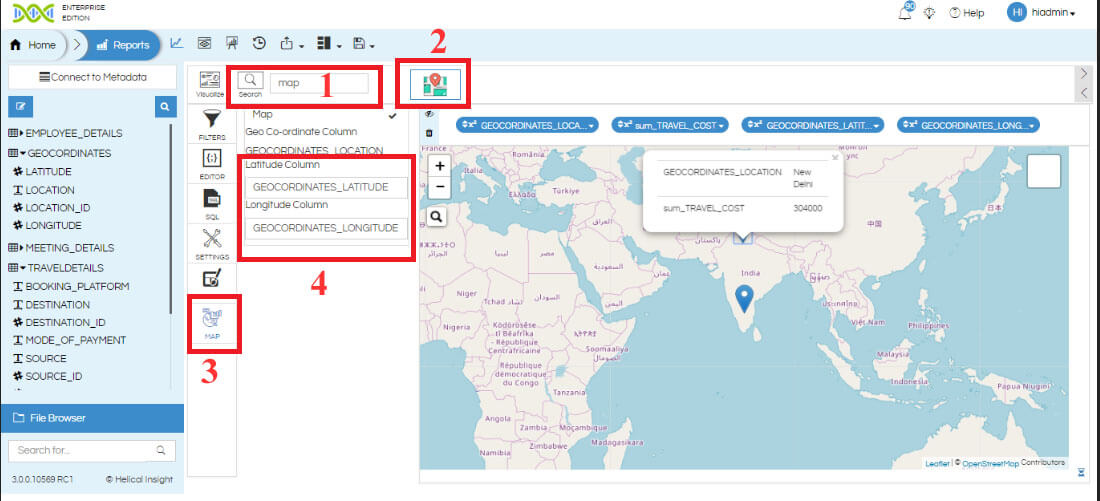Open the Leaflet attribution link

point(937,463)
